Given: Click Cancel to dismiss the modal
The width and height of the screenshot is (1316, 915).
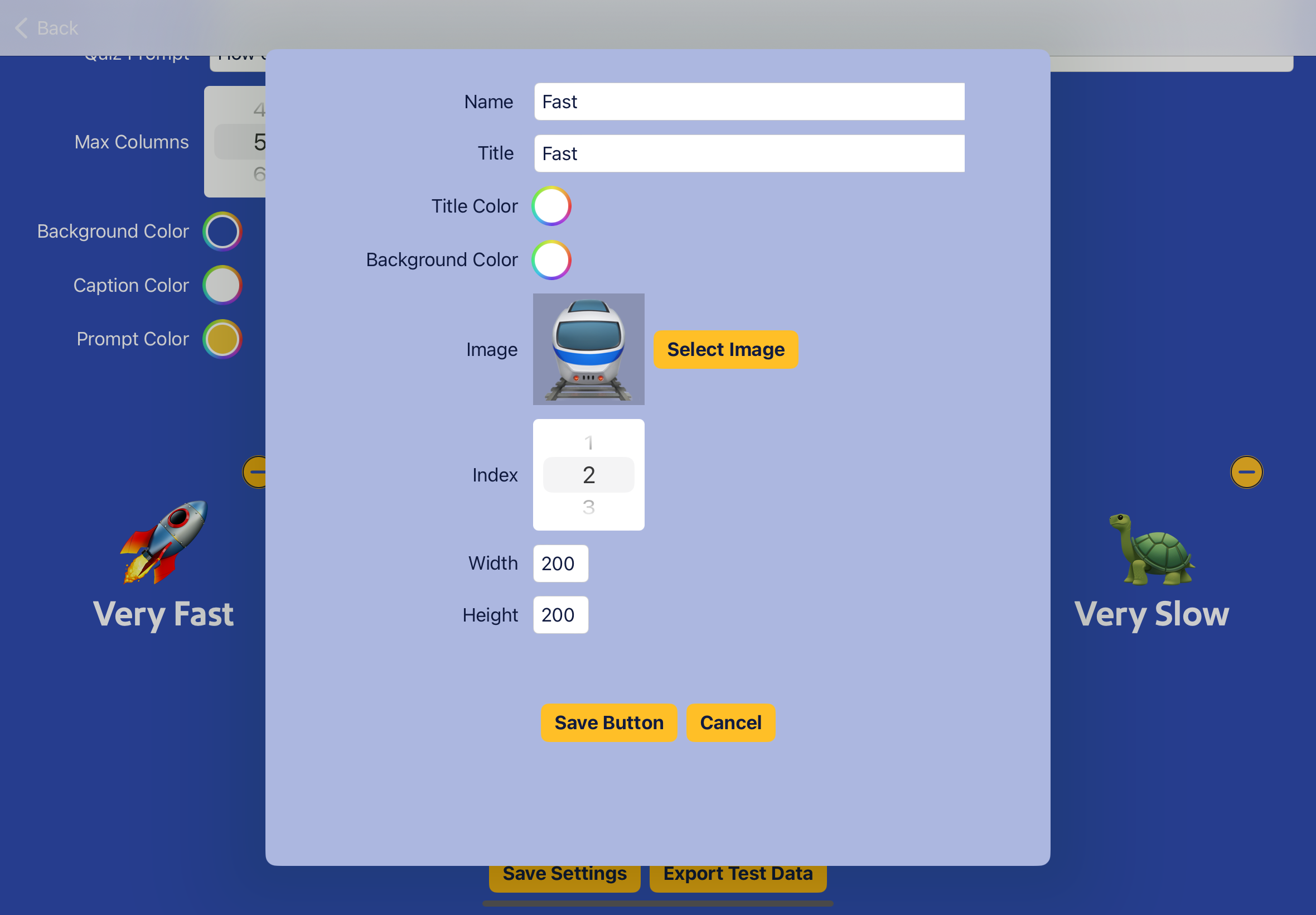Looking at the screenshot, I should (731, 722).
